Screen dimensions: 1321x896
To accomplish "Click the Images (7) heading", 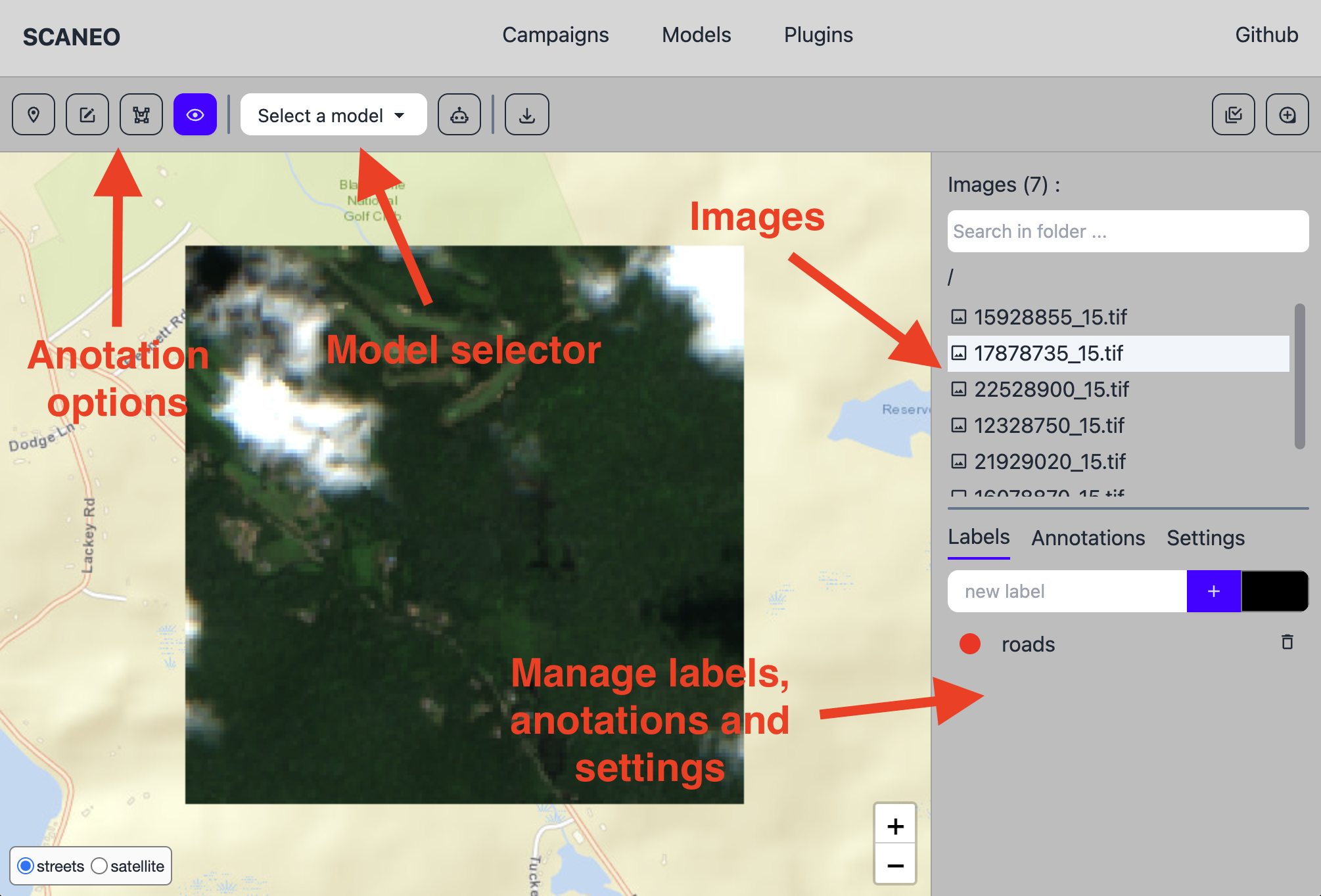I will tap(1004, 185).
